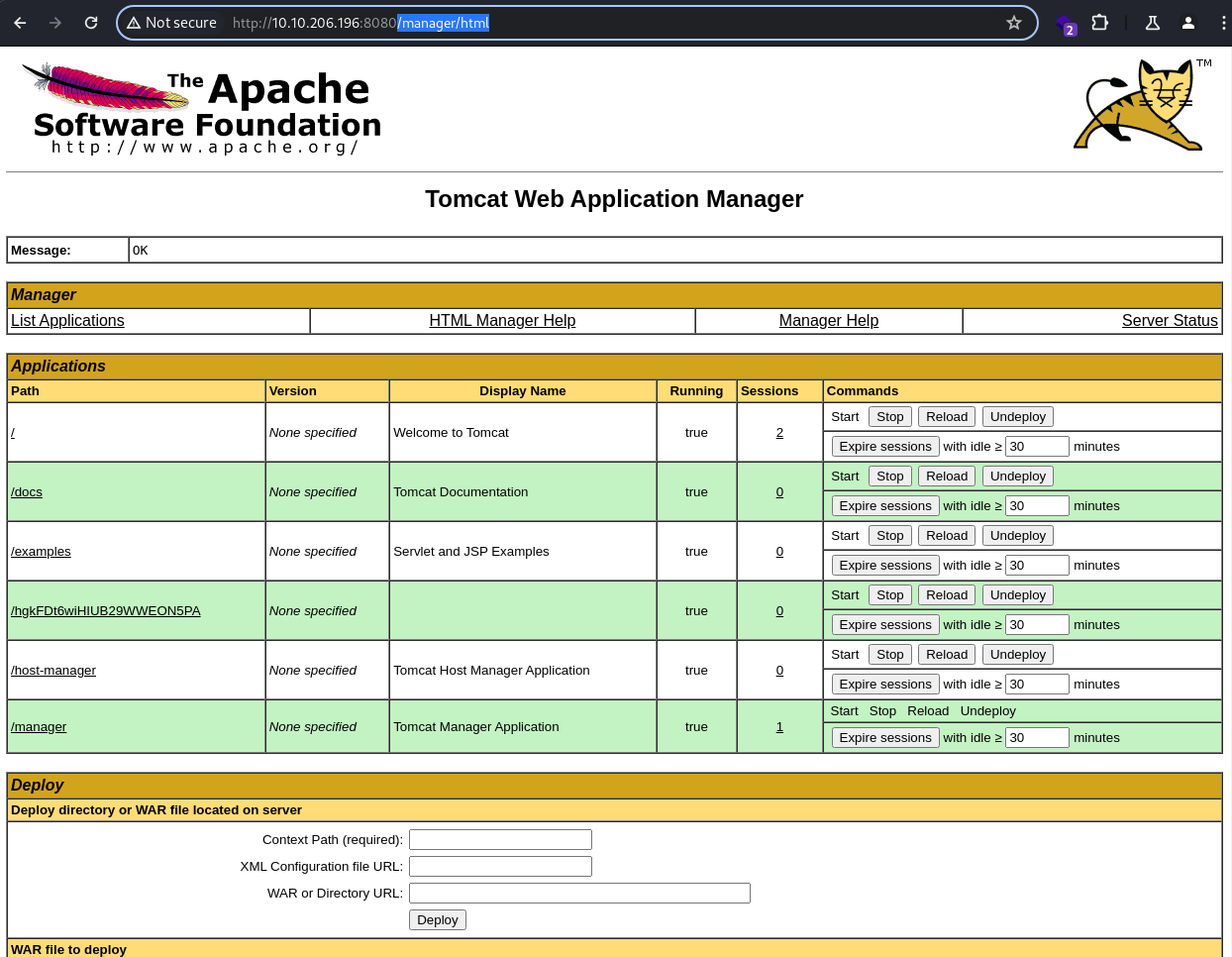Open the browser profile menu
1232x957 pixels.
tap(1188, 23)
